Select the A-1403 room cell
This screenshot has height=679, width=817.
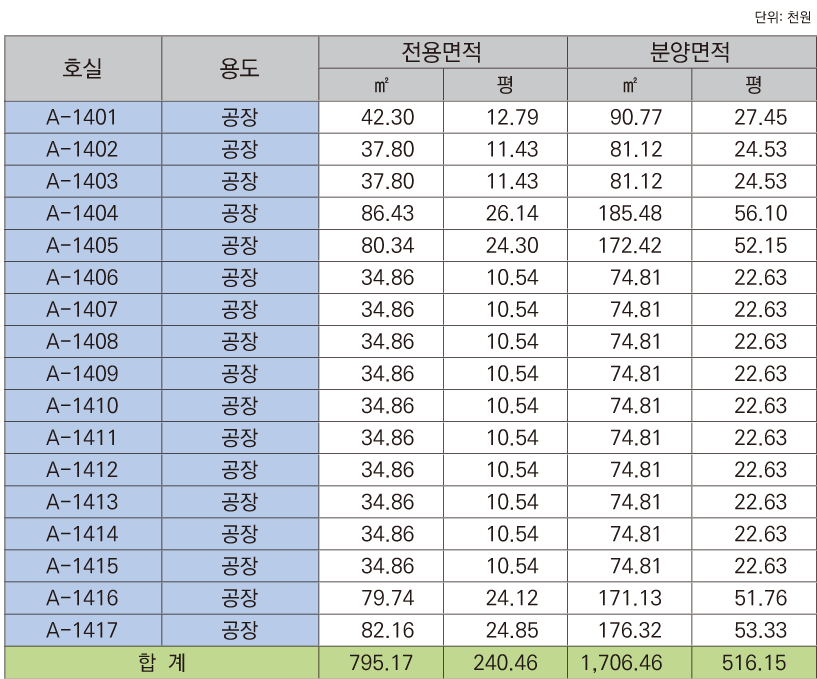pyautogui.click(x=82, y=181)
